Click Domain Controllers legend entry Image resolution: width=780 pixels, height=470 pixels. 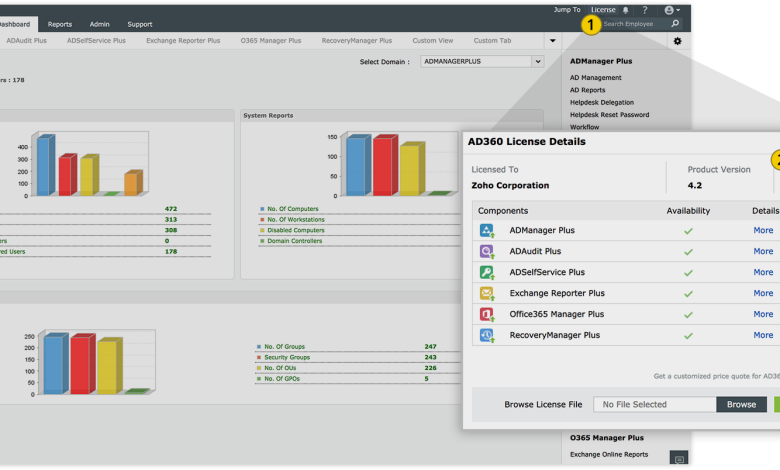point(294,241)
